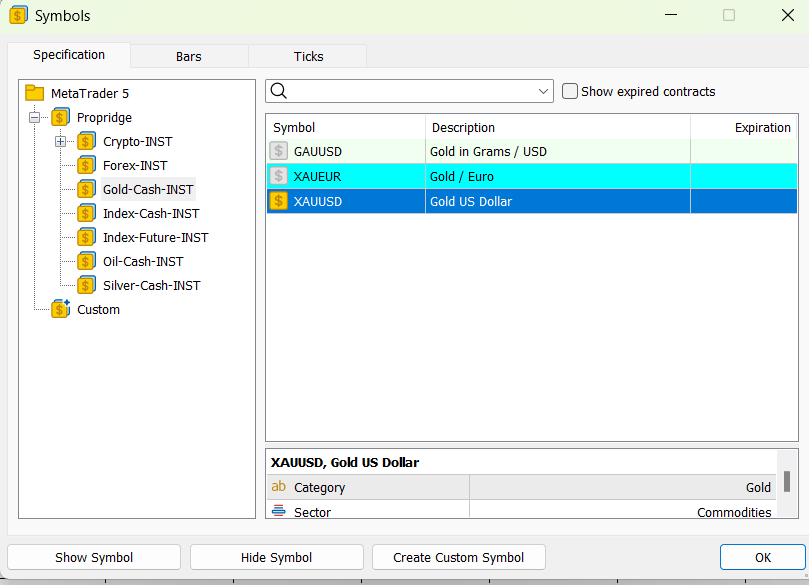Click the Category property row label
809x585 pixels.
tap(319, 487)
